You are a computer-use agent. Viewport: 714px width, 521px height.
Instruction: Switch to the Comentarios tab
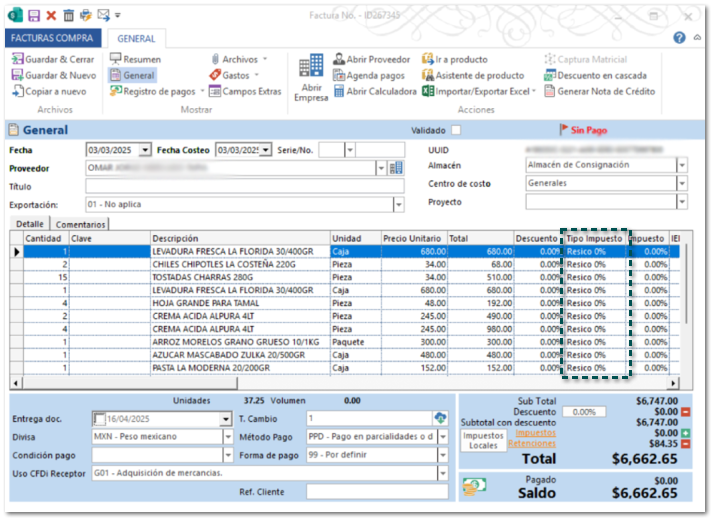pyautogui.click(x=80, y=225)
